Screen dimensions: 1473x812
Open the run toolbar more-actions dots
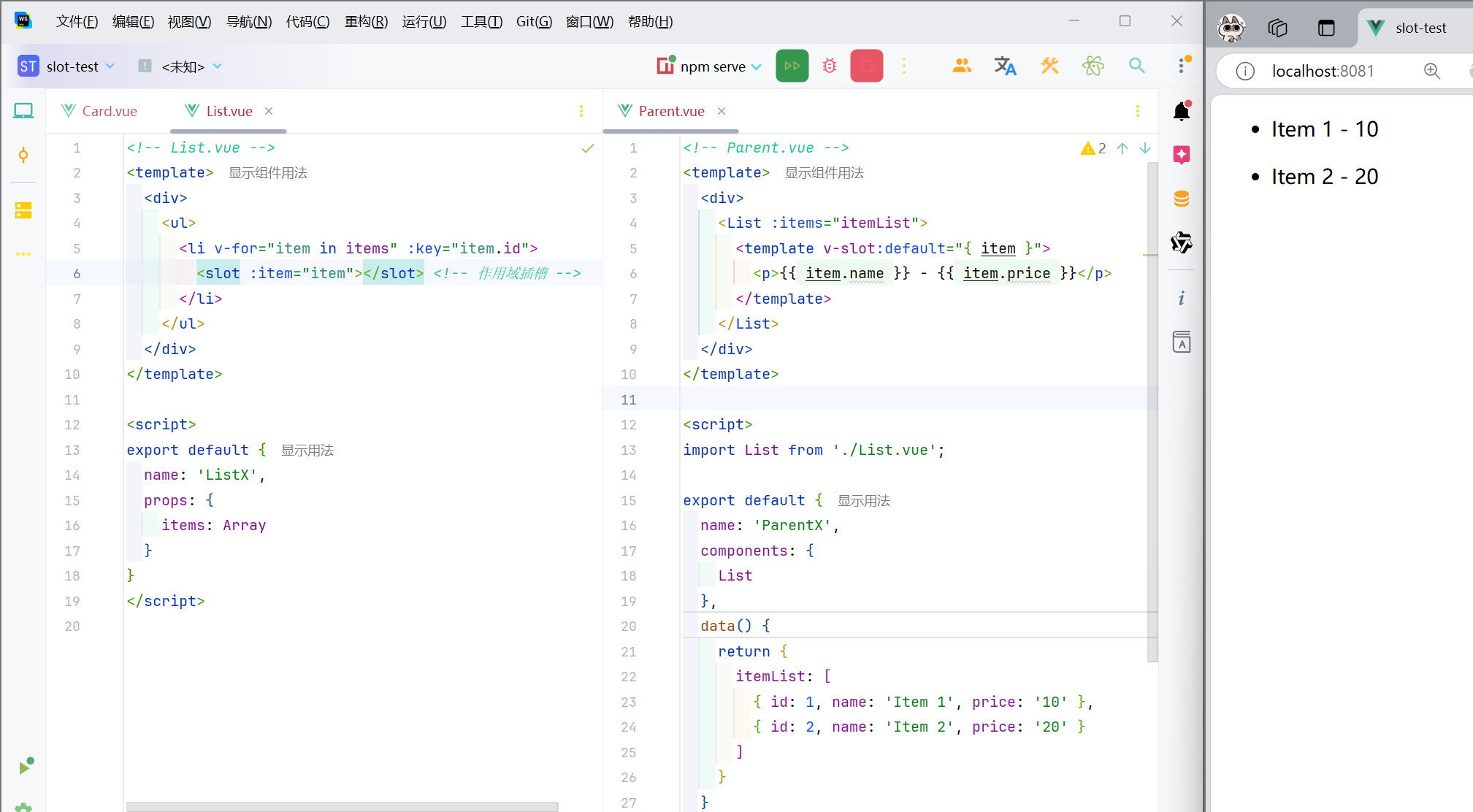[904, 66]
